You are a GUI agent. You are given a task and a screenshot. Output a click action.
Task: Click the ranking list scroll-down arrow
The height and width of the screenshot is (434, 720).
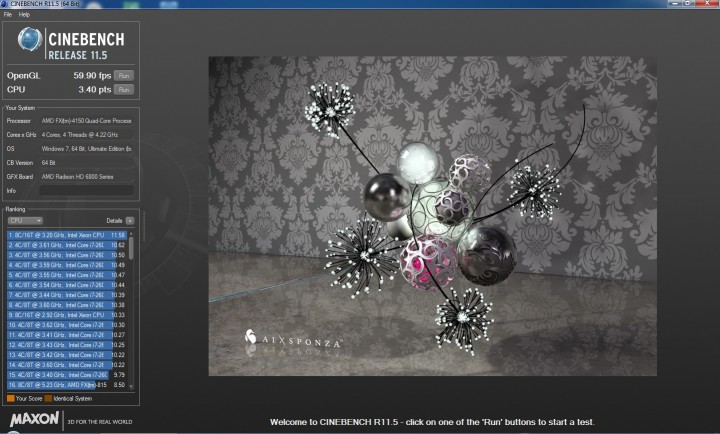coord(131,387)
